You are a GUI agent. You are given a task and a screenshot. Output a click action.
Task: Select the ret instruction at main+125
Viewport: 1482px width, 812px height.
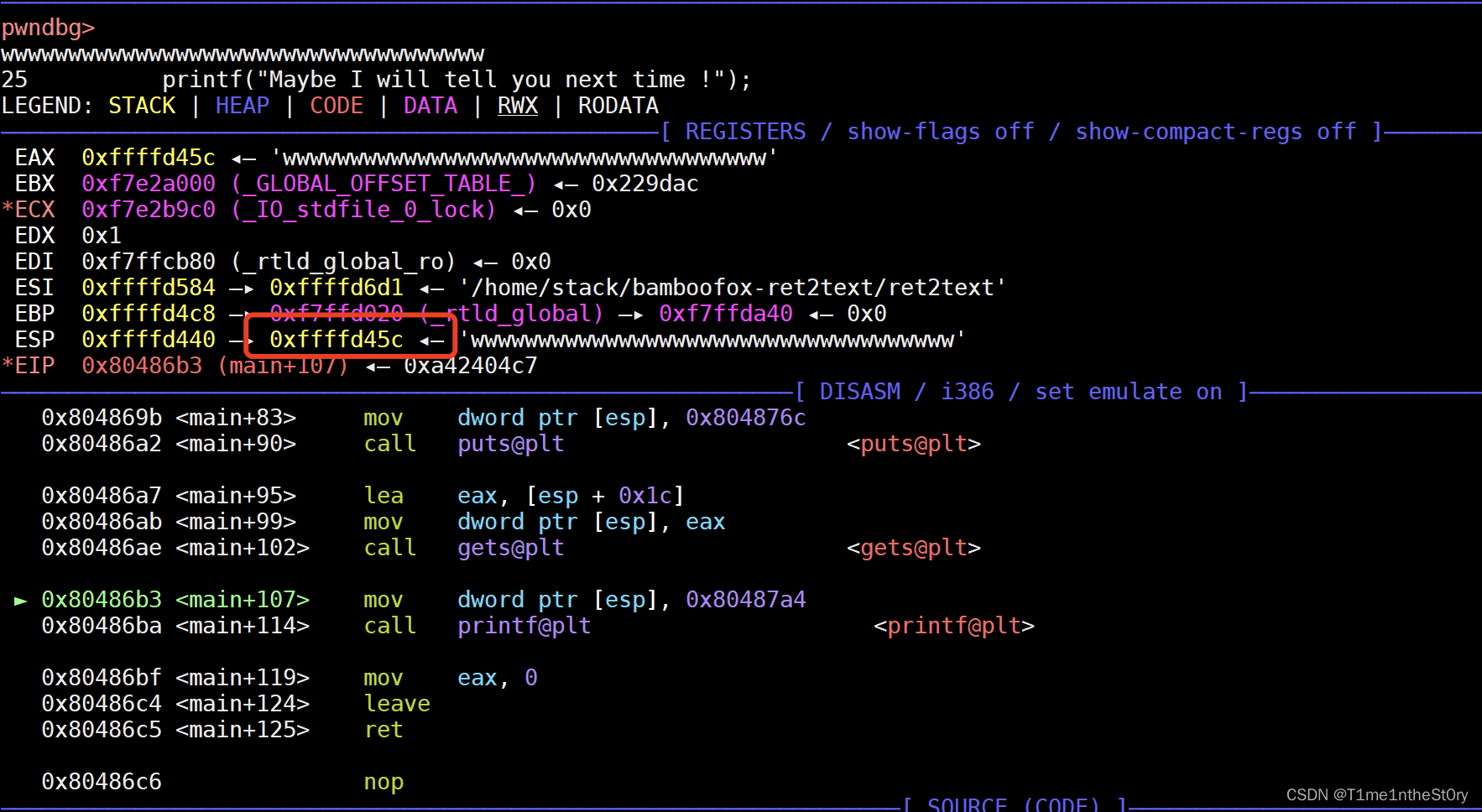point(383,730)
